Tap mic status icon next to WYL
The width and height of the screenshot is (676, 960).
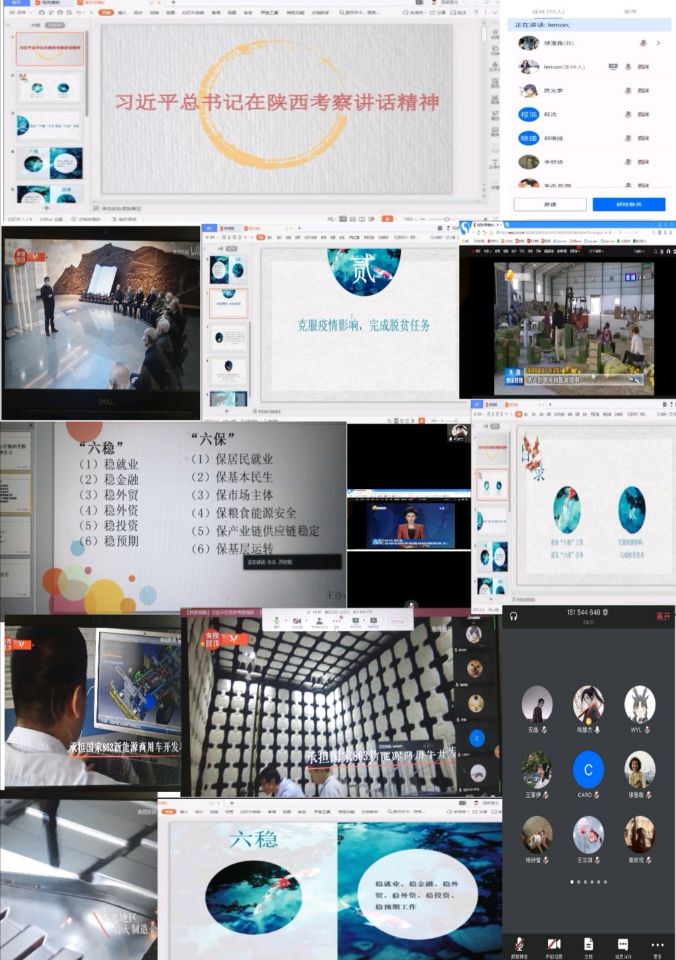point(647,730)
